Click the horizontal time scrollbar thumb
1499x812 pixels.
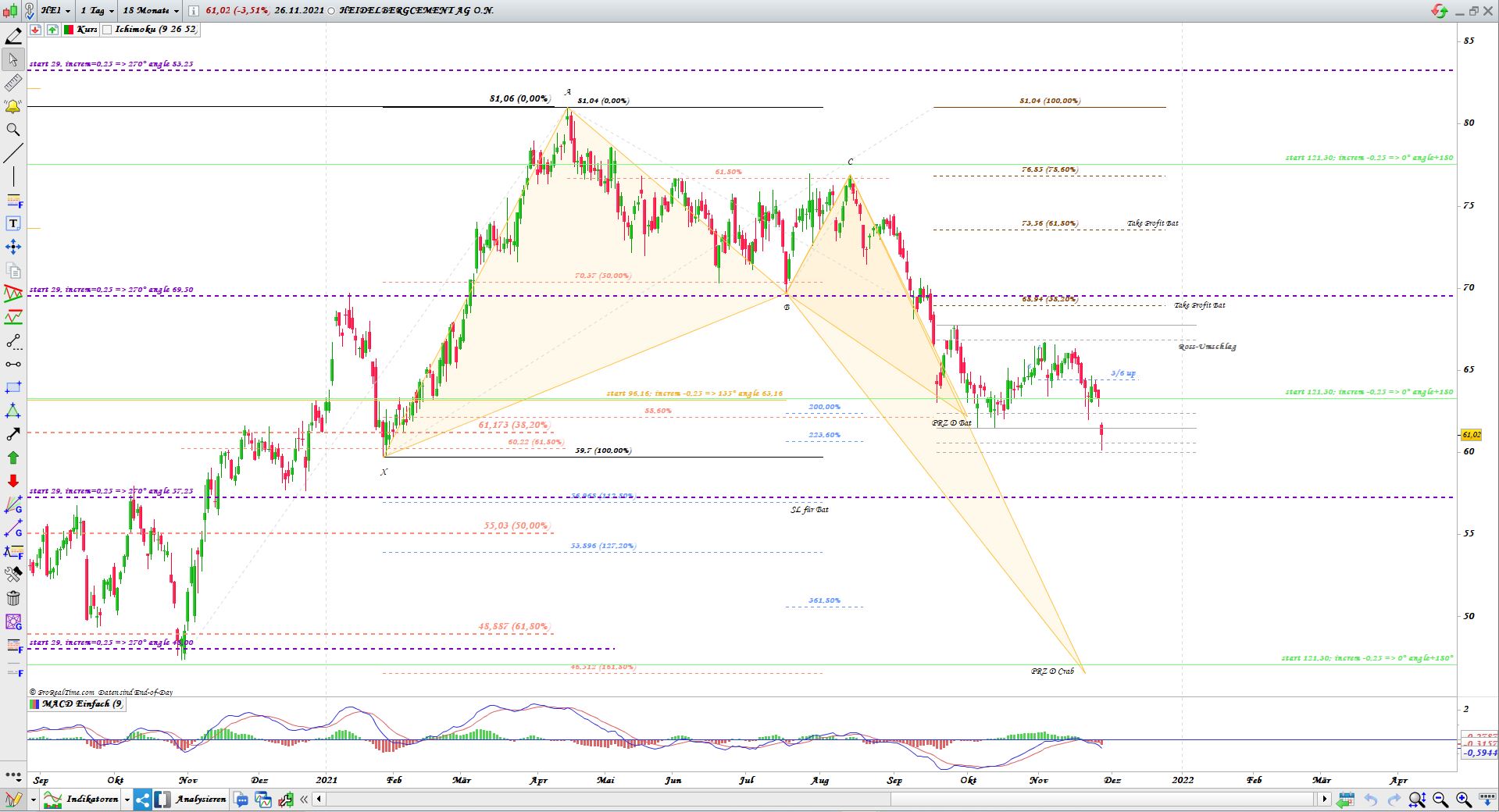click(x=1102, y=800)
